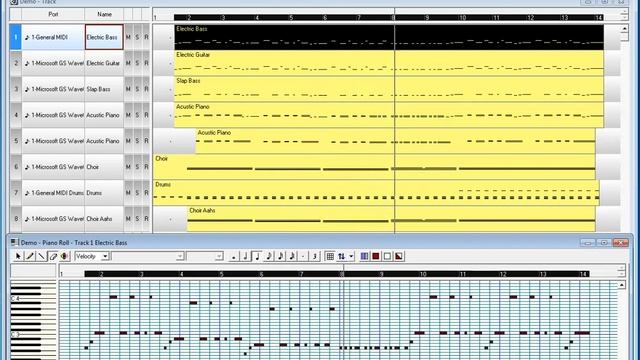Mute track 7 Drums
640x360 pixels.
pos(128,193)
